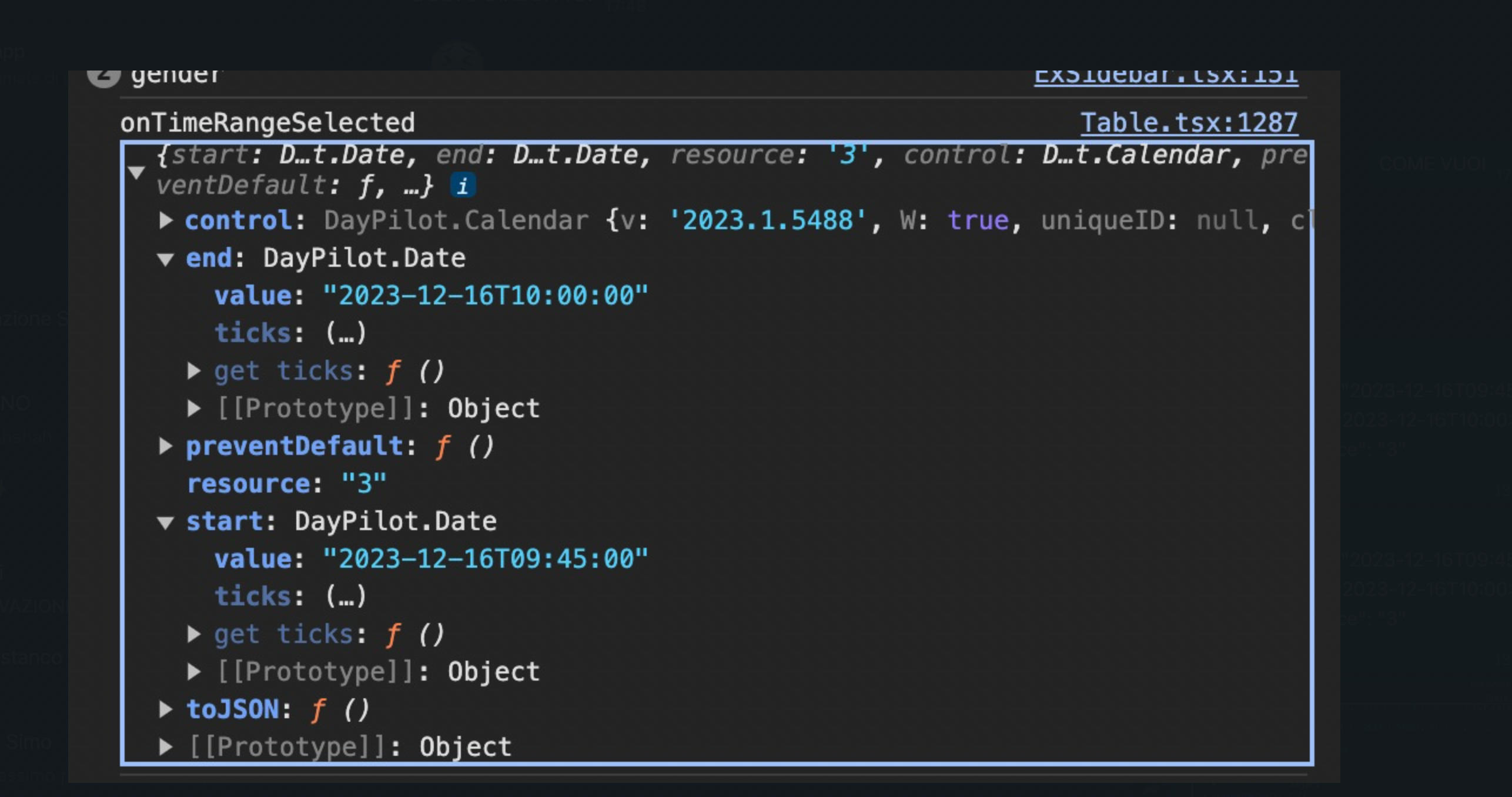
Task: Expand the toJSON function entry
Action: [x=166, y=709]
